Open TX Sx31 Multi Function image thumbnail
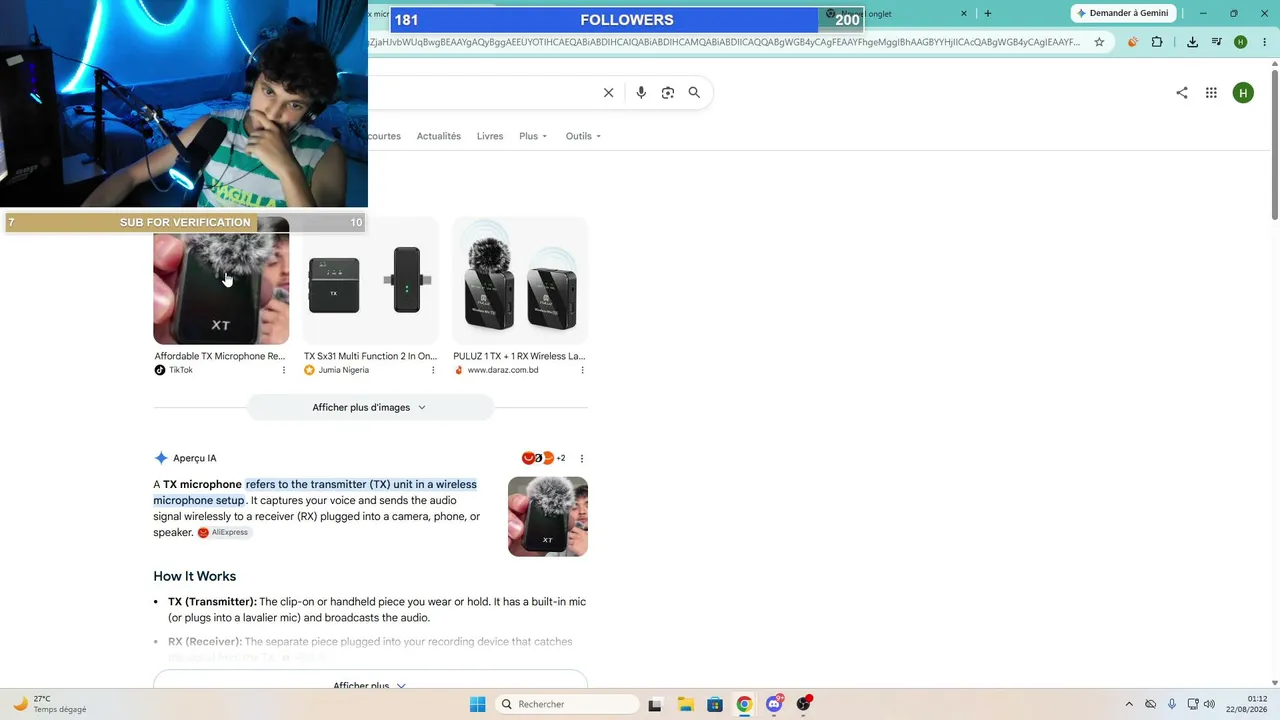This screenshot has height=720, width=1280. pos(371,281)
